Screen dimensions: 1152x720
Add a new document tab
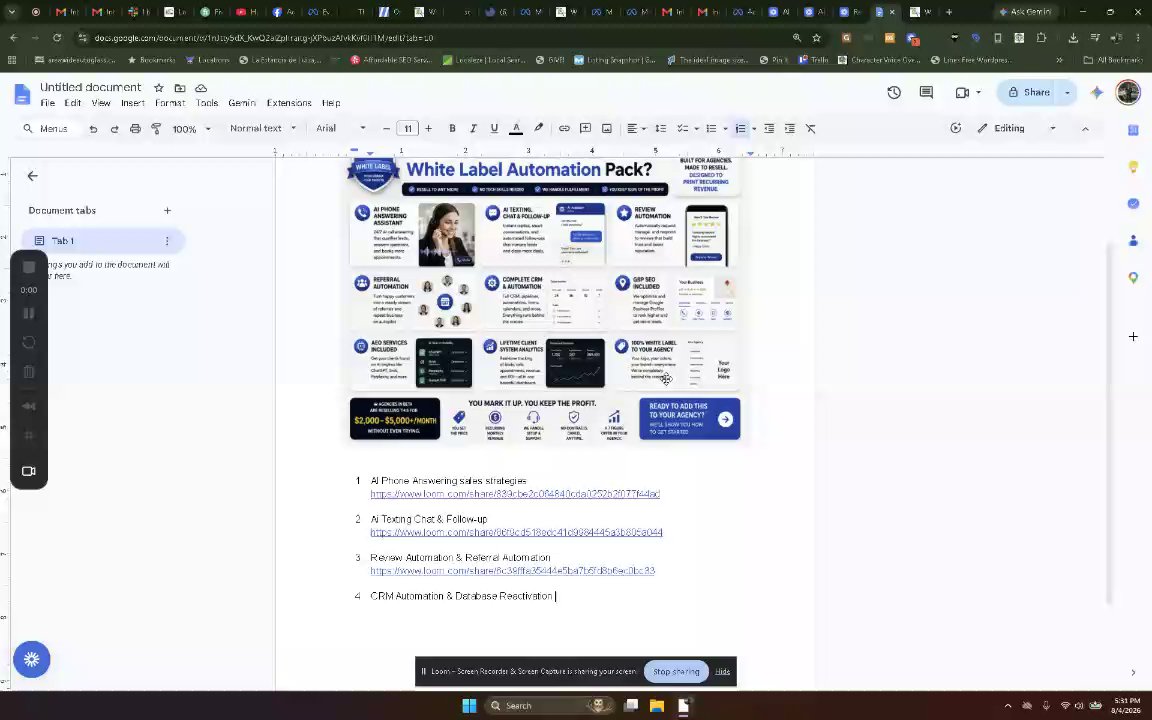click(168, 211)
